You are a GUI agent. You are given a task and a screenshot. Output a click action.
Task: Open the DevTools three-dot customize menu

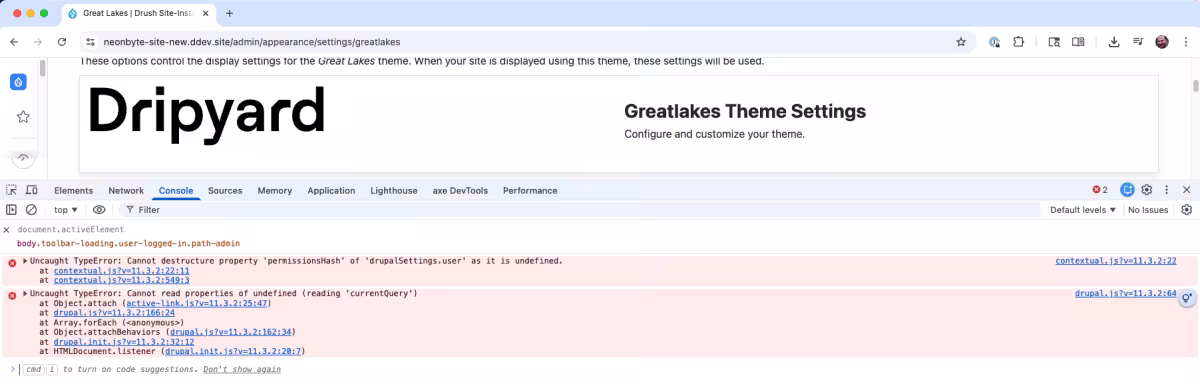[x=1166, y=190]
